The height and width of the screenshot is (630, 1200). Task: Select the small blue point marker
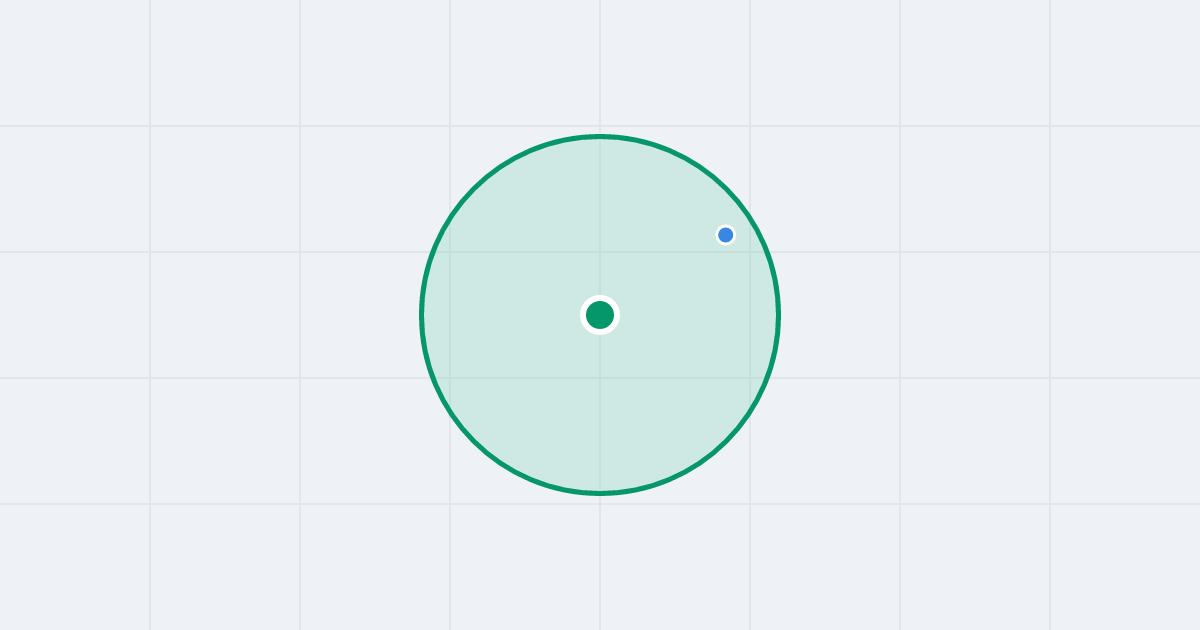[726, 235]
